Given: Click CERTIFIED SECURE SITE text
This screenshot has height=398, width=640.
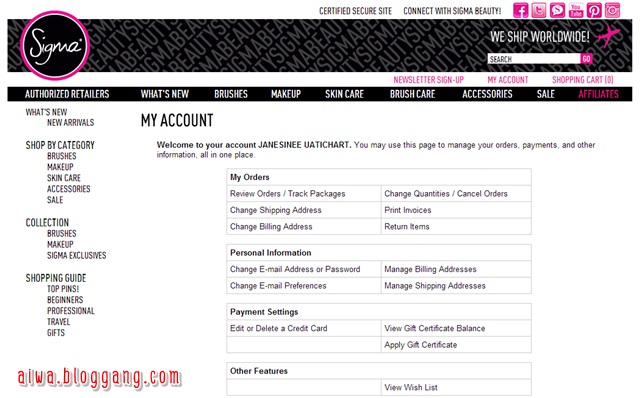Looking at the screenshot, I should tap(355, 11).
